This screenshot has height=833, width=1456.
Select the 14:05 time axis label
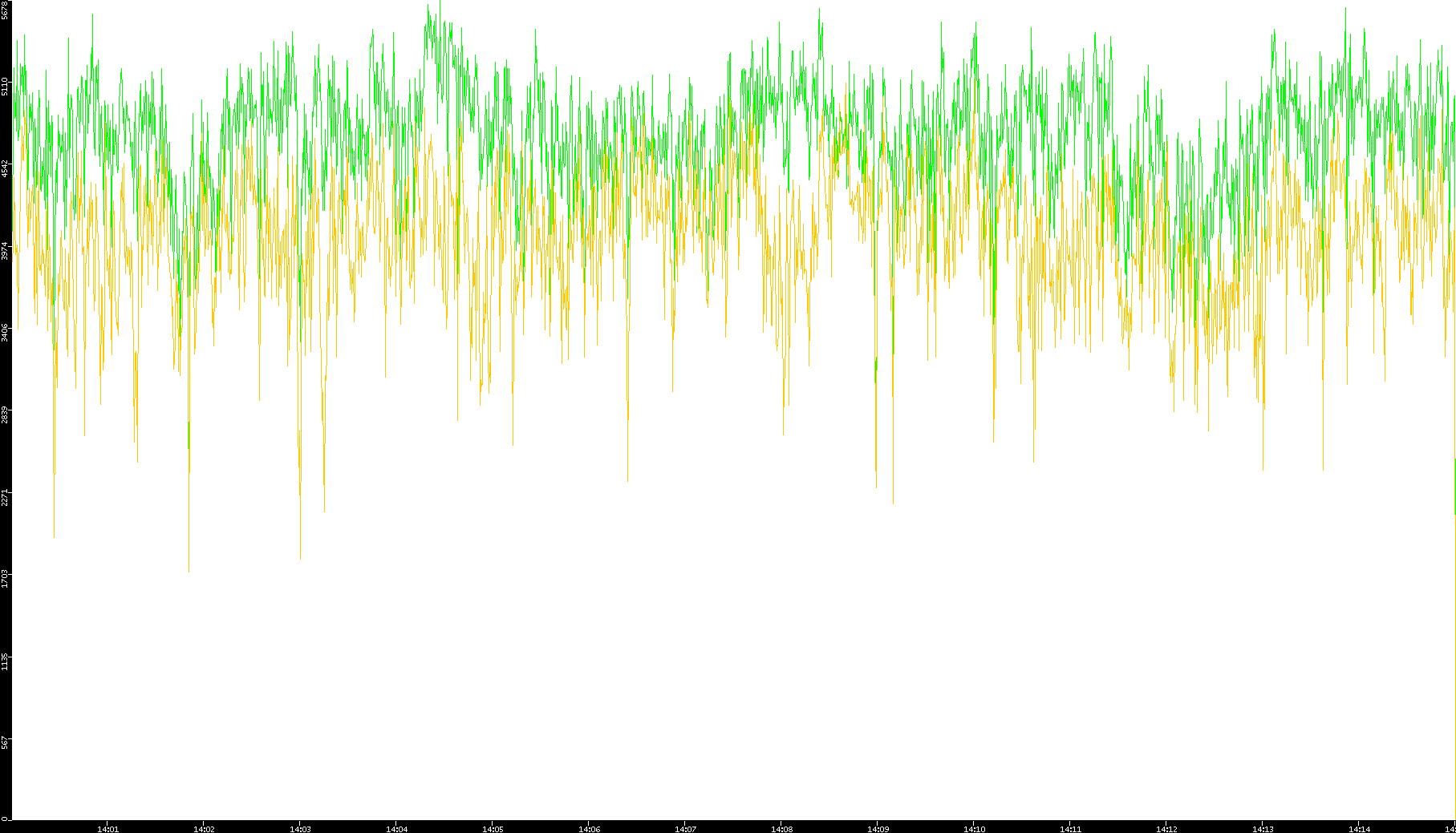click(493, 829)
